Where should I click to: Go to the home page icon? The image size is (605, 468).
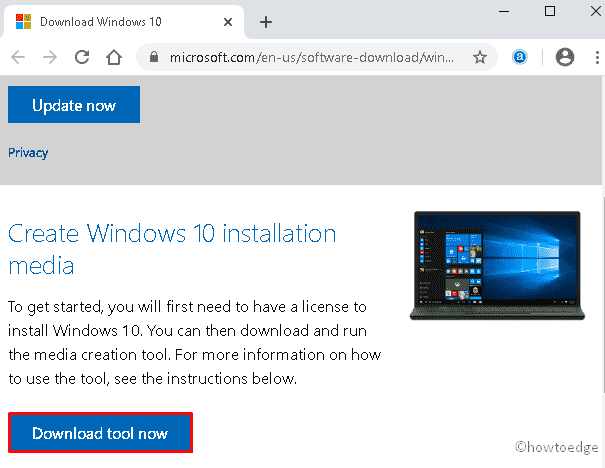[114, 57]
